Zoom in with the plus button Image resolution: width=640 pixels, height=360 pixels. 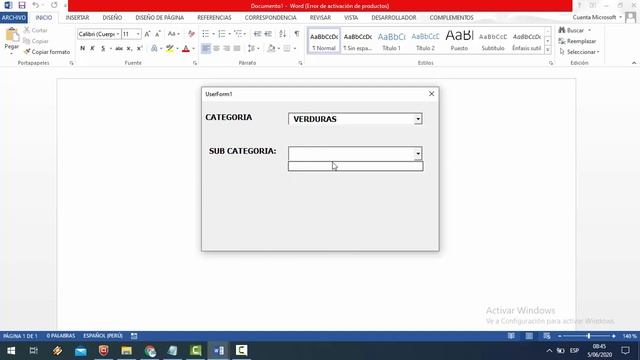pyautogui.click(x=613, y=336)
